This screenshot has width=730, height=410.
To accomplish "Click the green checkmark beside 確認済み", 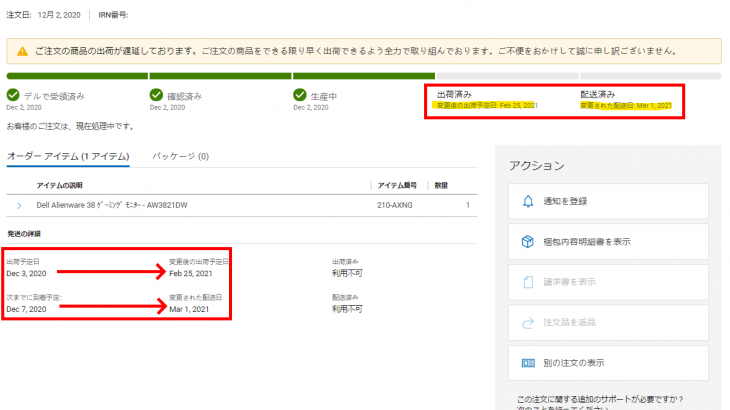I will point(156,95).
